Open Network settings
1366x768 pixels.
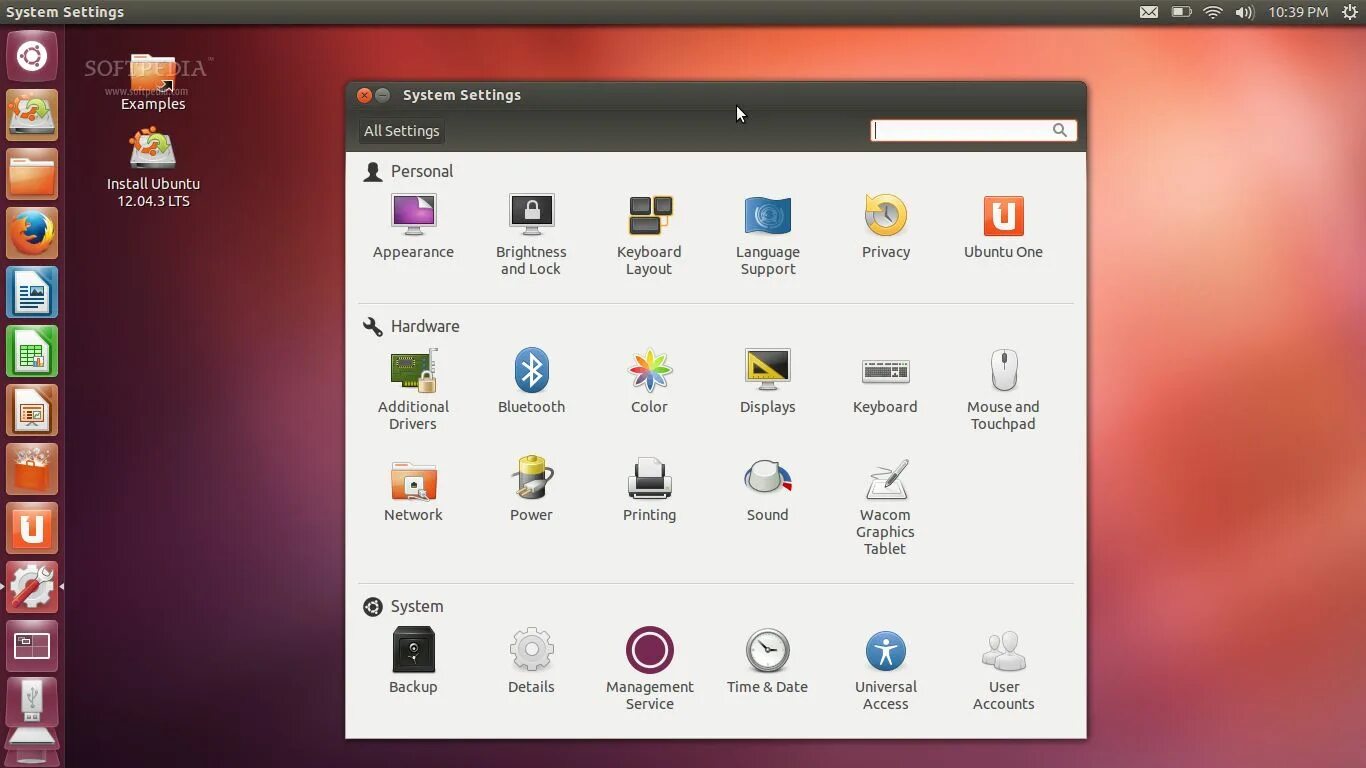pyautogui.click(x=413, y=491)
